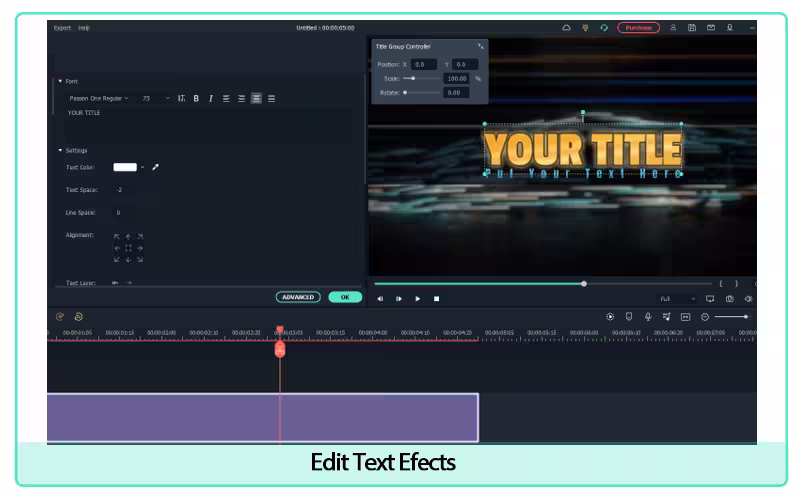Viewport: 800px width, 498px height.
Task: Click the text line height icon
Action: tap(181, 98)
